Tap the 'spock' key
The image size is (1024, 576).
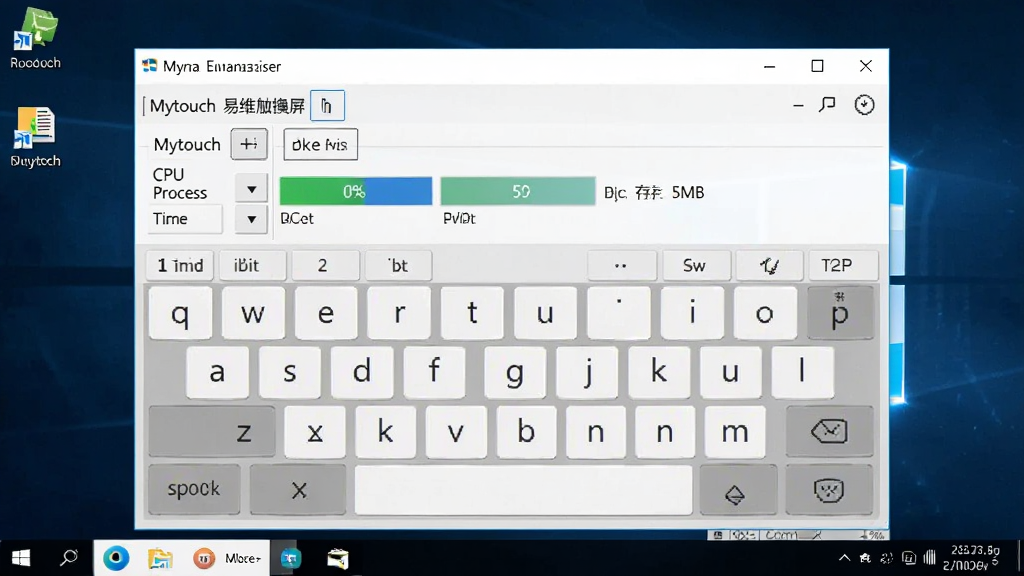tap(194, 489)
